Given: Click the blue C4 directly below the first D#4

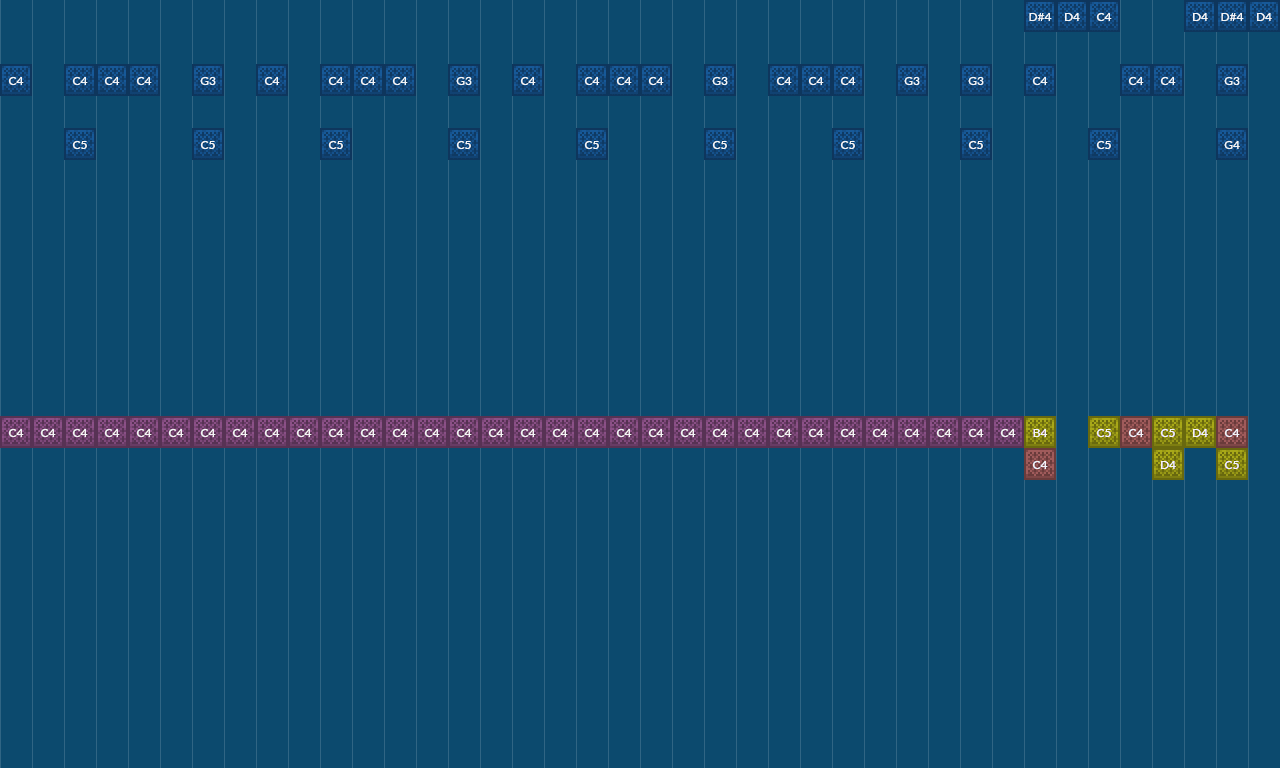Looking at the screenshot, I should pyautogui.click(x=1040, y=80).
